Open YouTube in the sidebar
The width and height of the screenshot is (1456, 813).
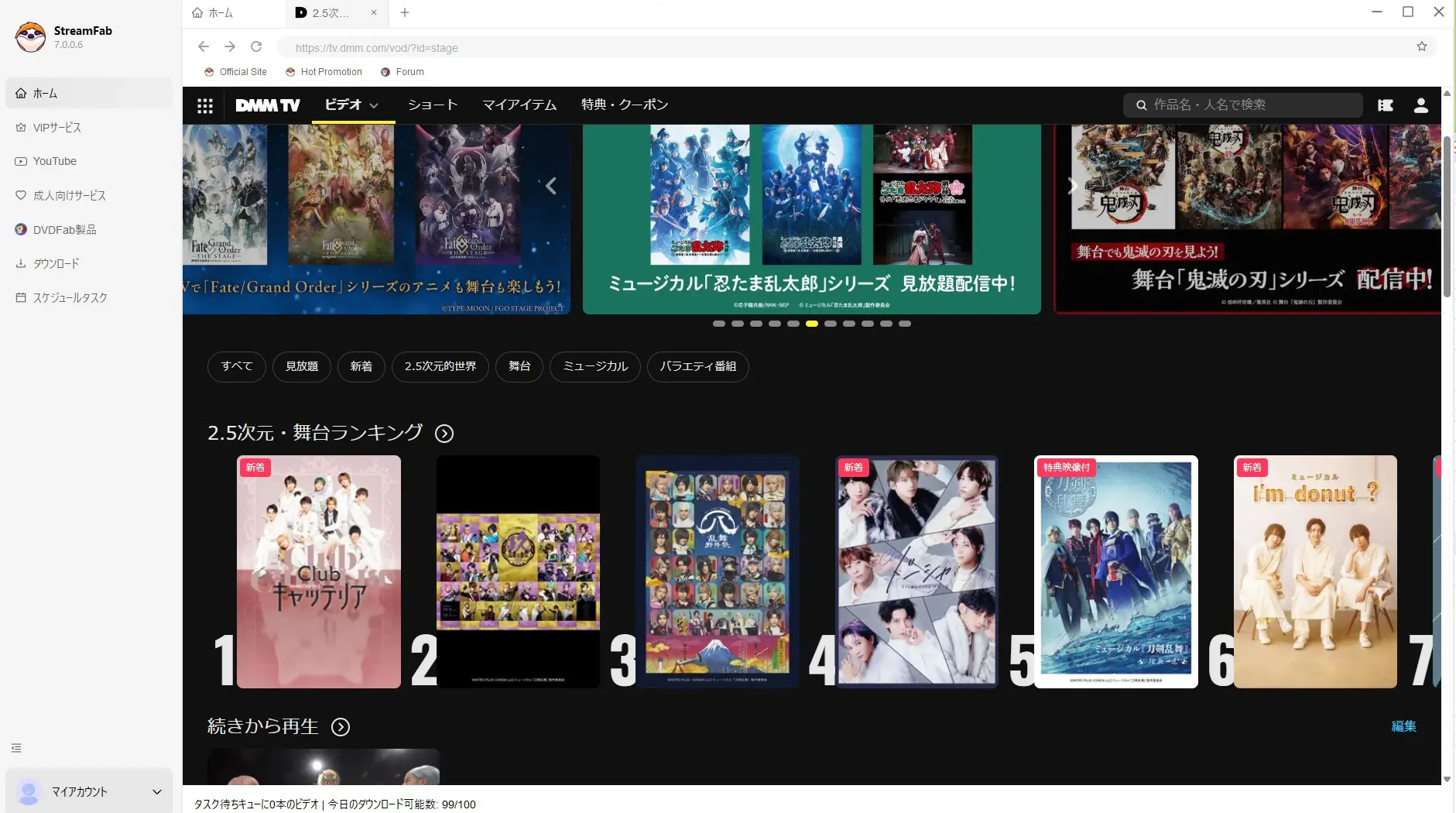[x=88, y=161]
